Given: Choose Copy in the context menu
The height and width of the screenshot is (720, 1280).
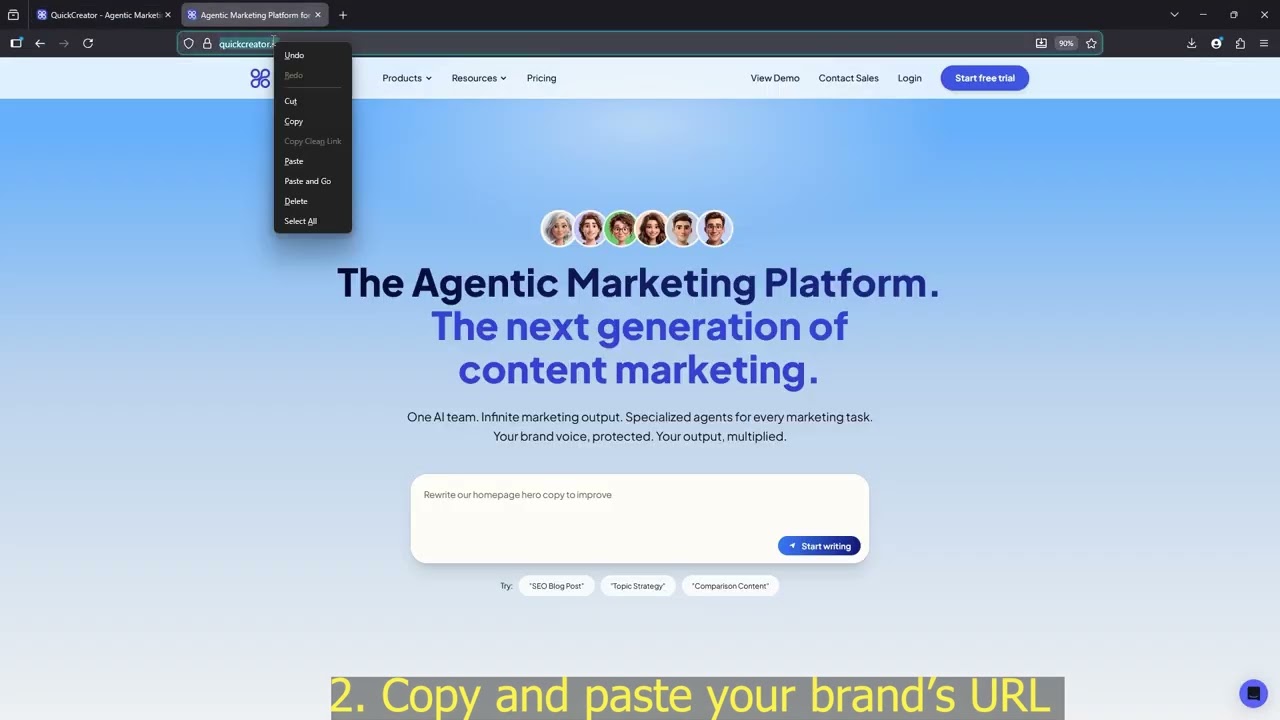Looking at the screenshot, I should 293,121.
